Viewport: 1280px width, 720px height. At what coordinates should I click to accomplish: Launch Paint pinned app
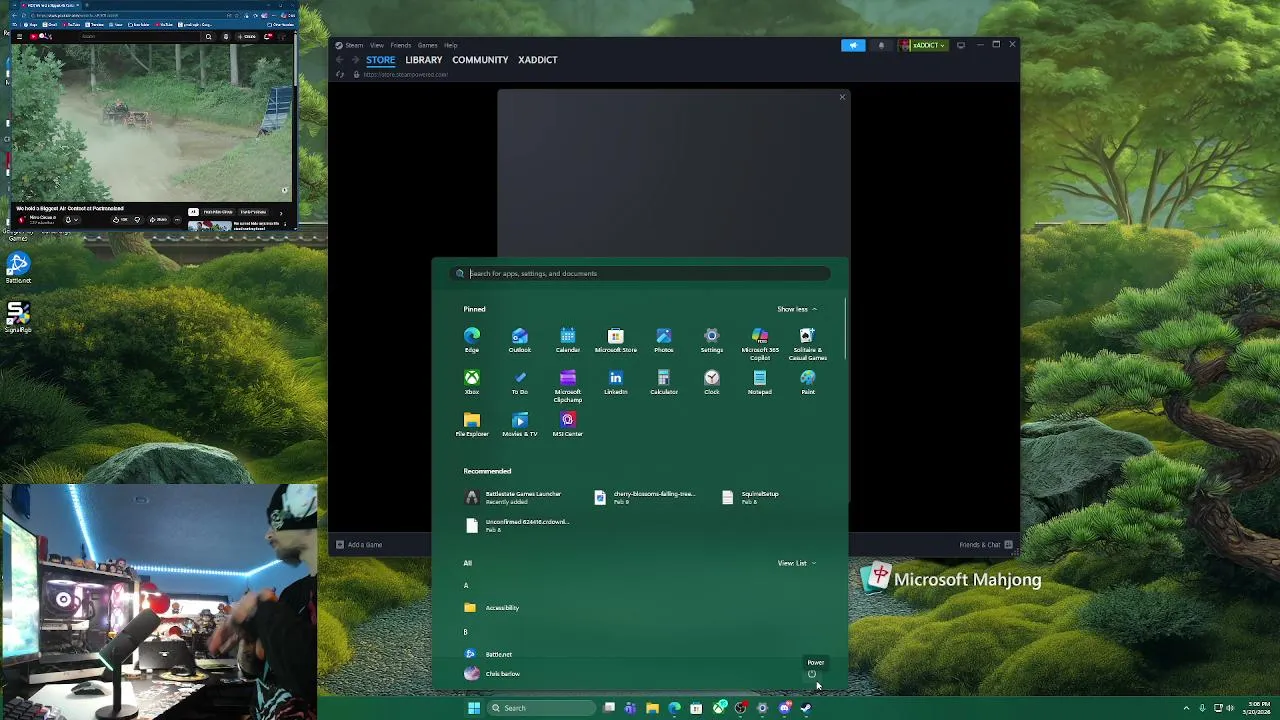(x=807, y=382)
